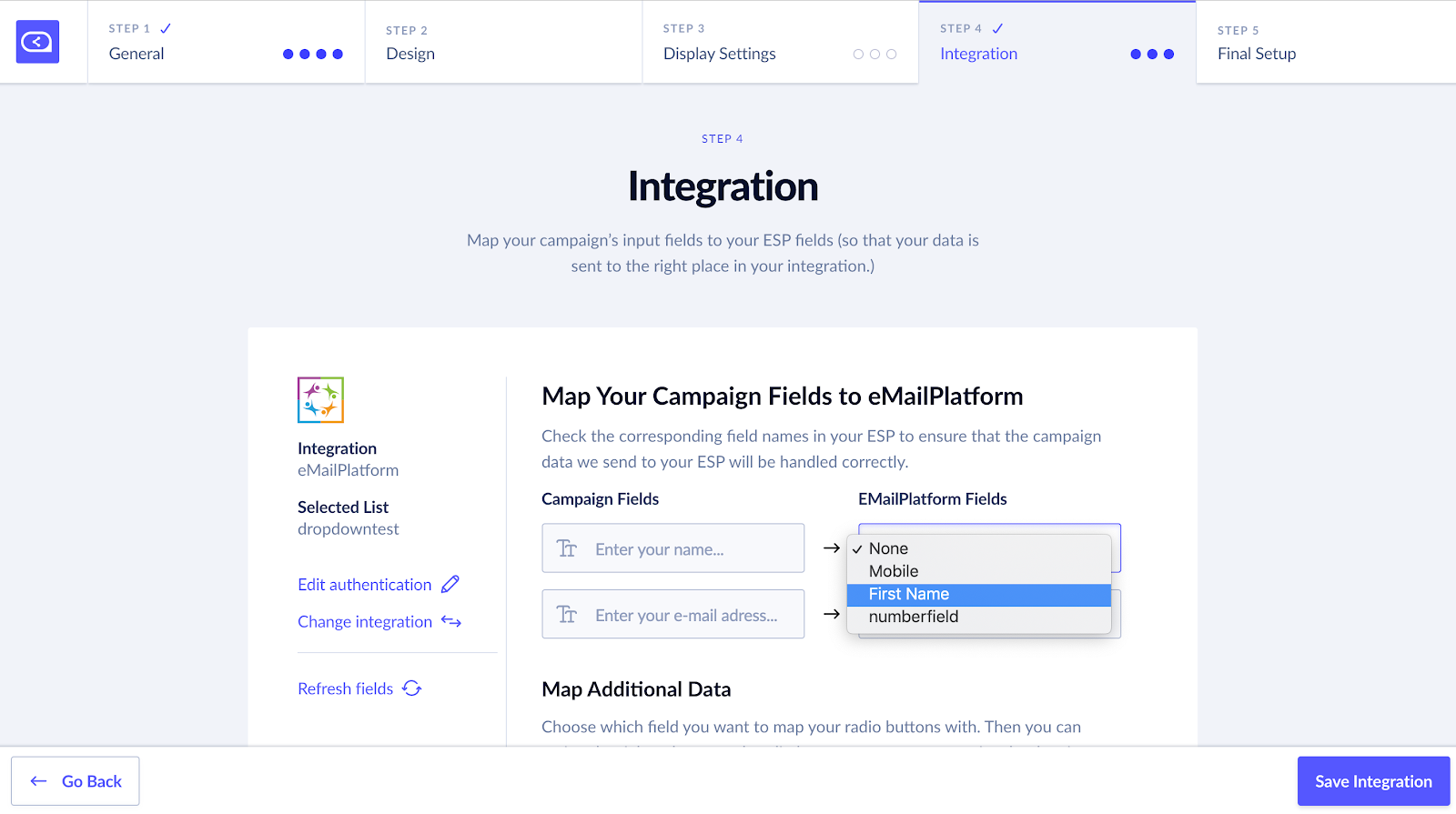The width and height of the screenshot is (1456, 814).
Task: Click the app logo icon in top-left
Action: tap(37, 42)
